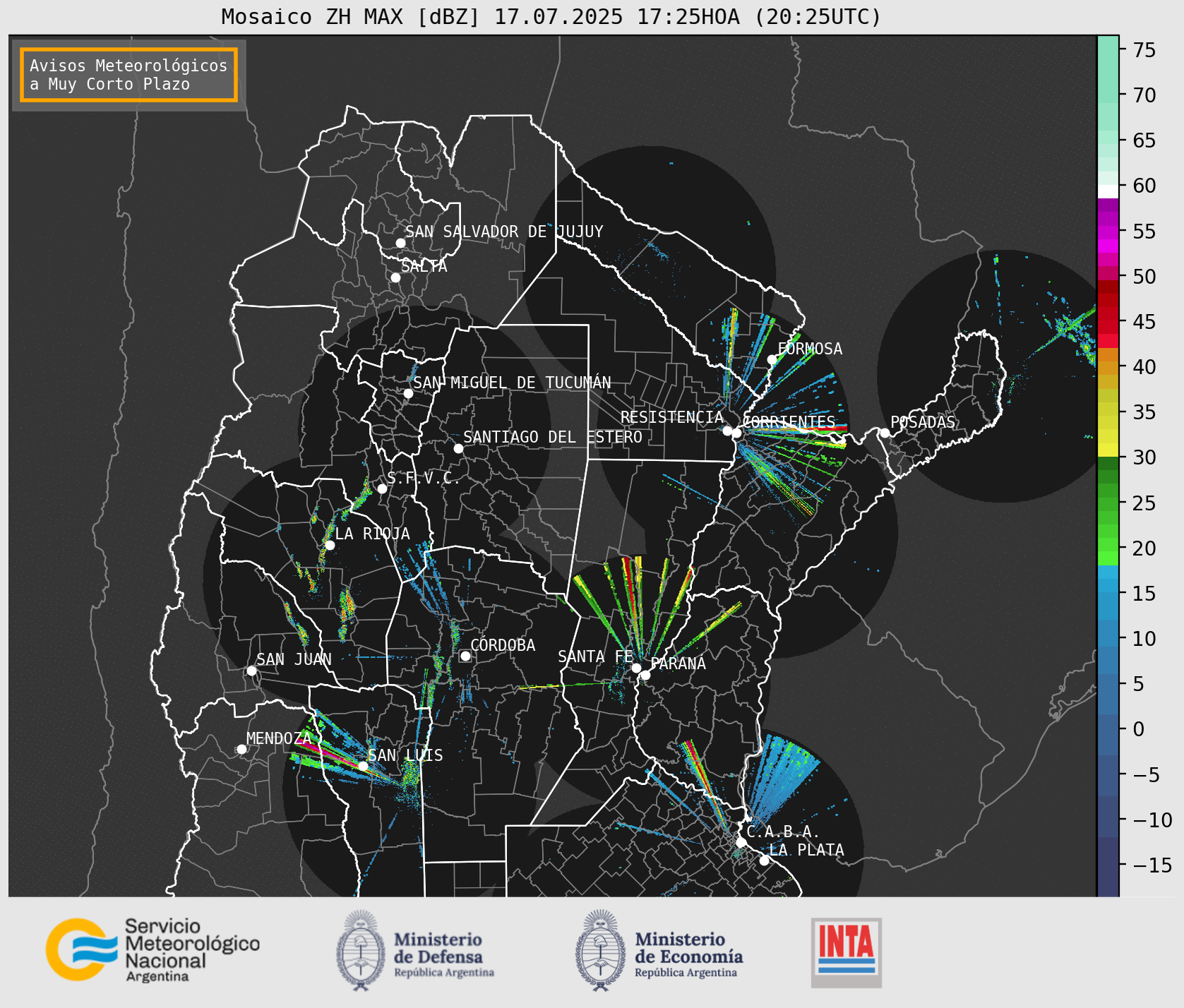Click the San Miguel de Tucumán marker
1184x1008 pixels.
[408, 393]
